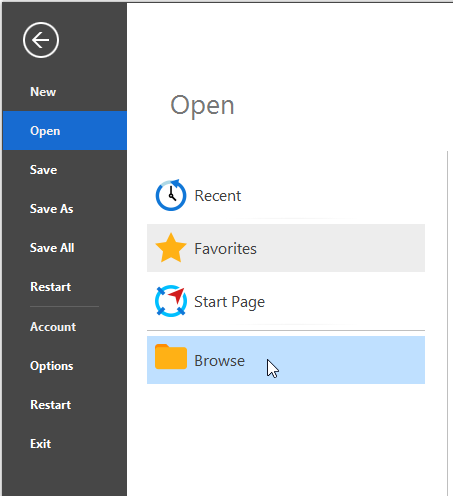Screen dimensions: 453x496
Task: Open the Favorites location label
Action: click(225, 249)
